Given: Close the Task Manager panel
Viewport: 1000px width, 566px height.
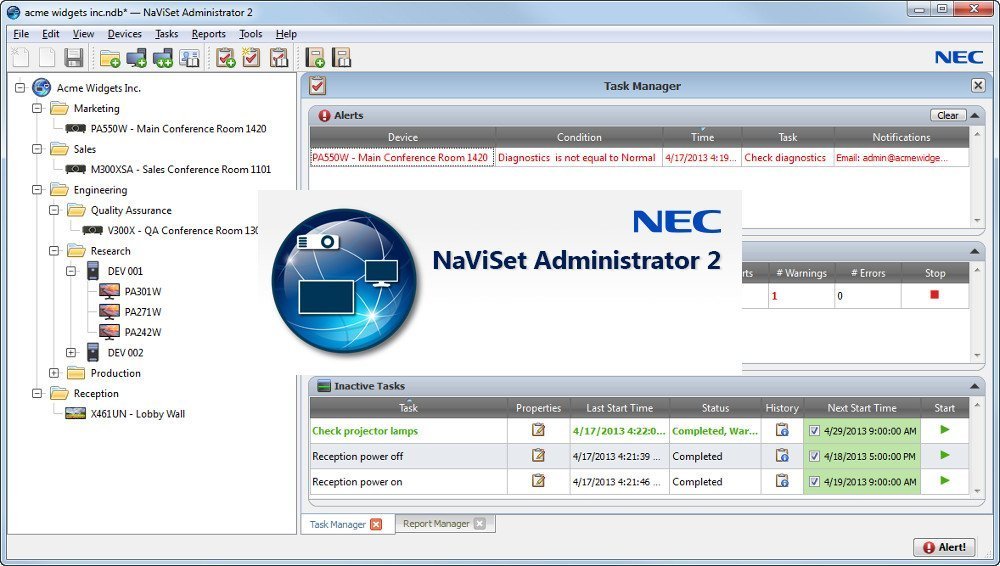Looking at the screenshot, I should click(978, 86).
